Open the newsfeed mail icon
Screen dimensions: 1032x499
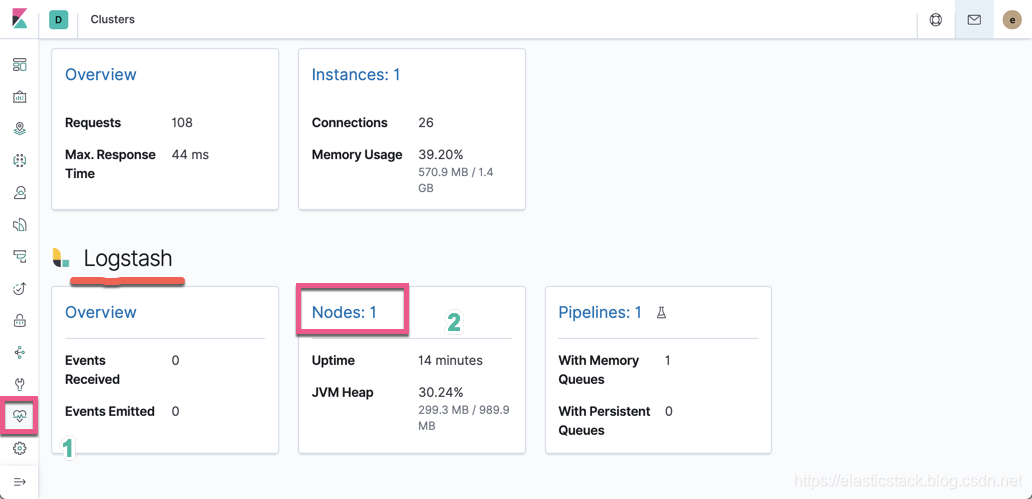click(x=974, y=20)
